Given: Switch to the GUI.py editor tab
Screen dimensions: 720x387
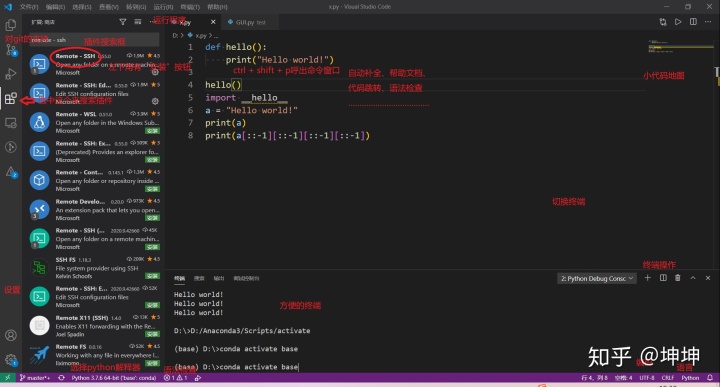Looking at the screenshot, I should point(250,22).
